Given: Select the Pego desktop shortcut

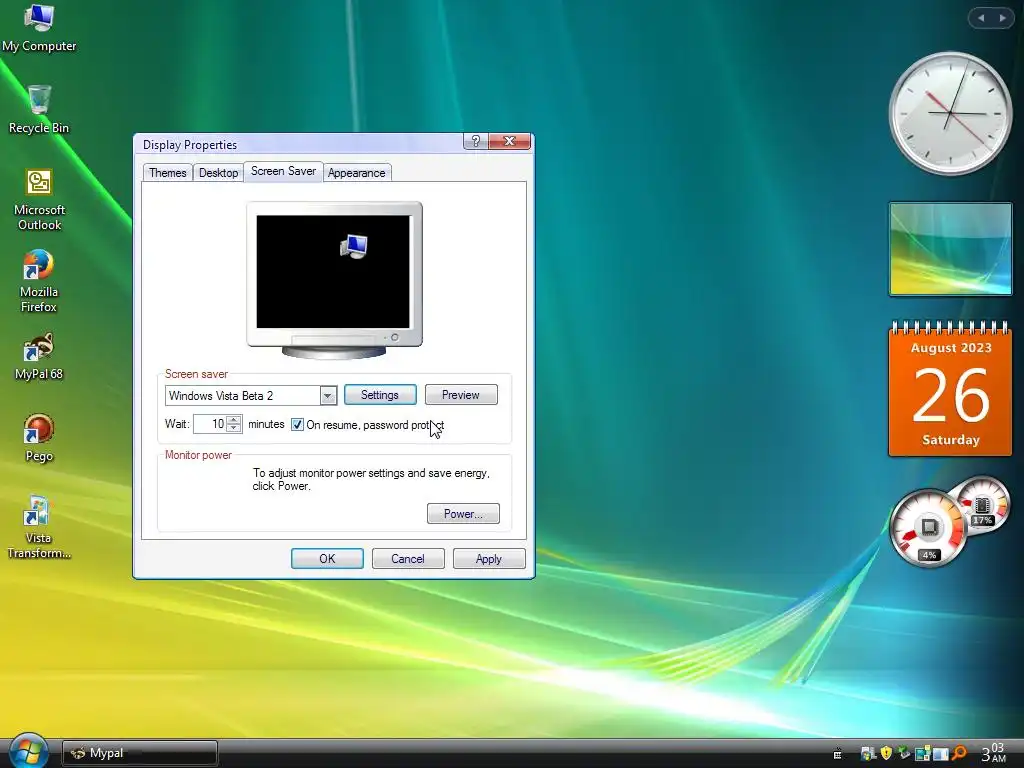Looking at the screenshot, I should (39, 438).
